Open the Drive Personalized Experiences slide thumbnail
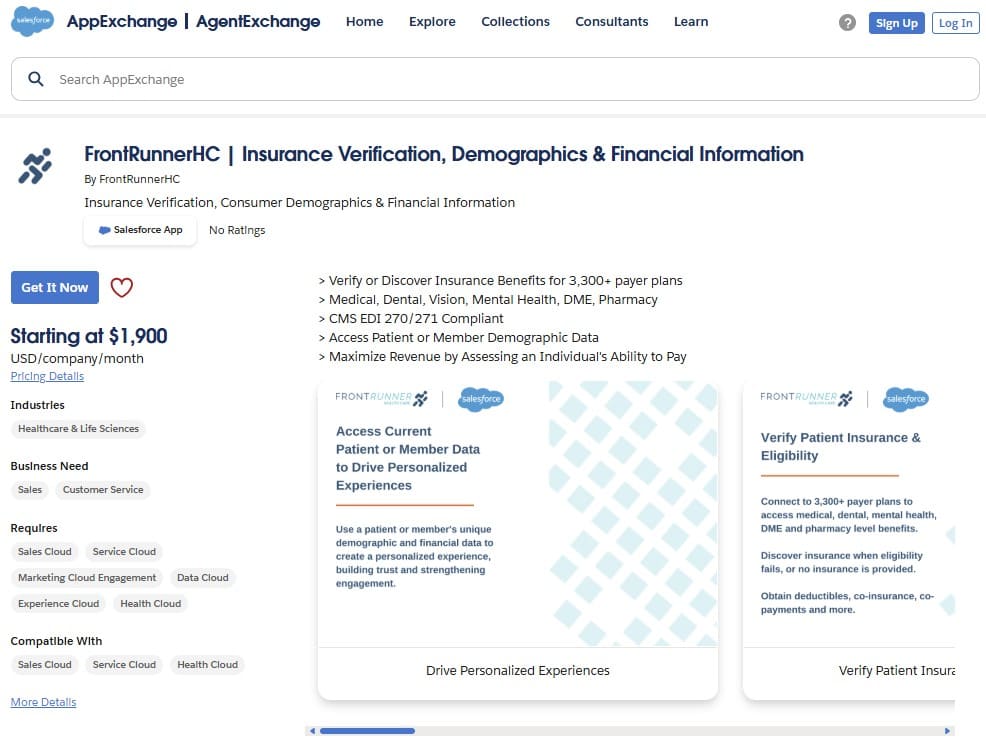Viewport: 986px width, 743px height. [x=518, y=514]
